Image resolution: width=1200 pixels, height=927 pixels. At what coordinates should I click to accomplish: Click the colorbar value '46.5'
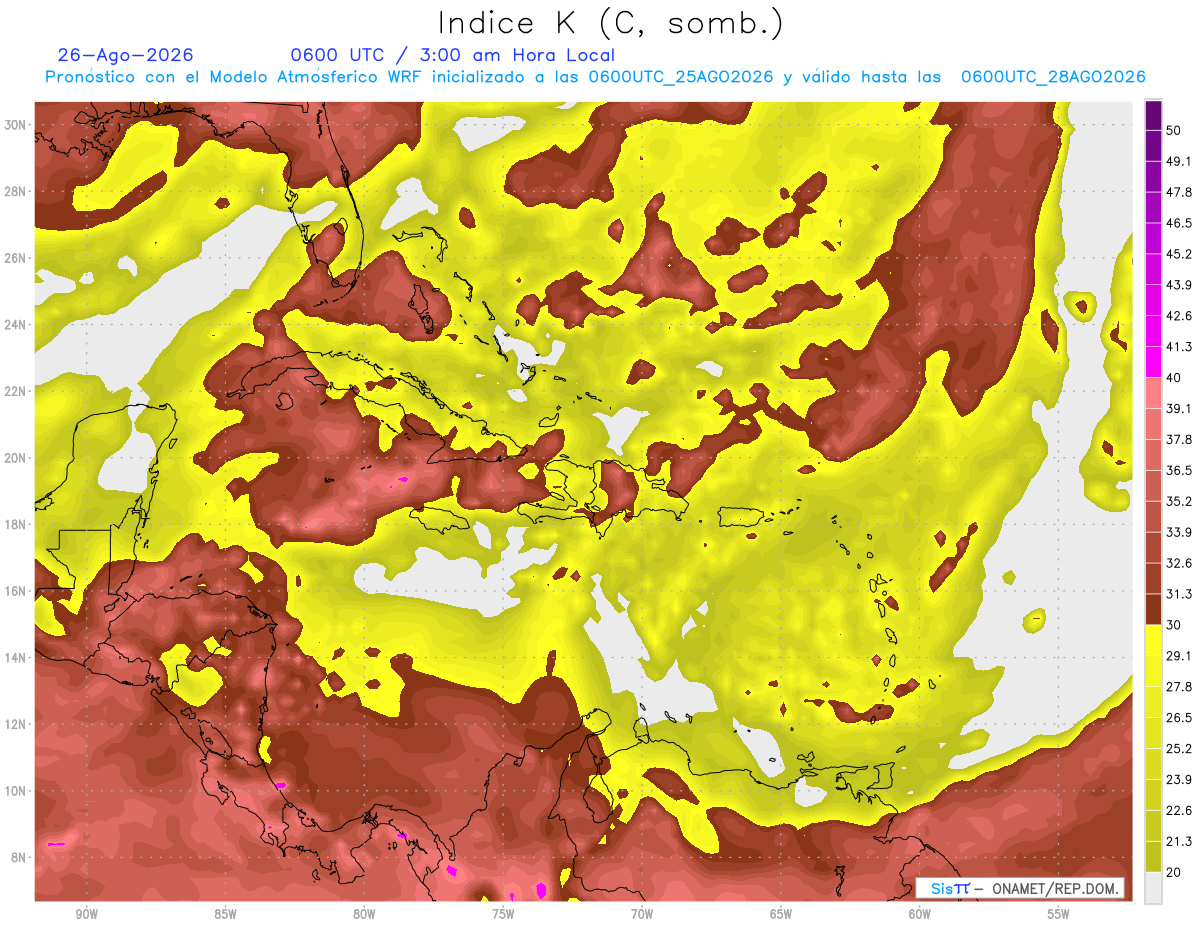tap(1178, 222)
